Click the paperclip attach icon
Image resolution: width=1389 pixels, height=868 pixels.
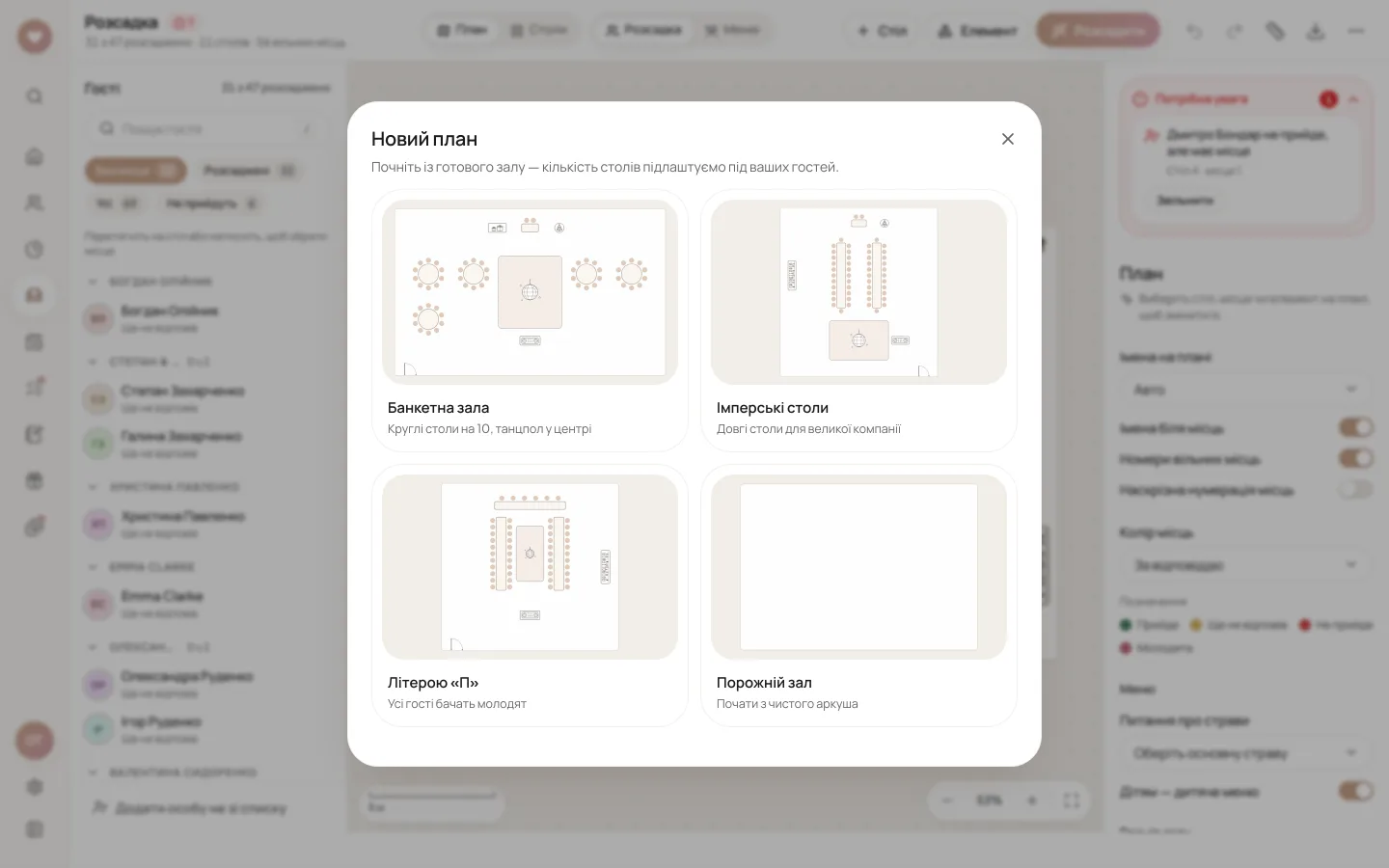coord(1275,31)
